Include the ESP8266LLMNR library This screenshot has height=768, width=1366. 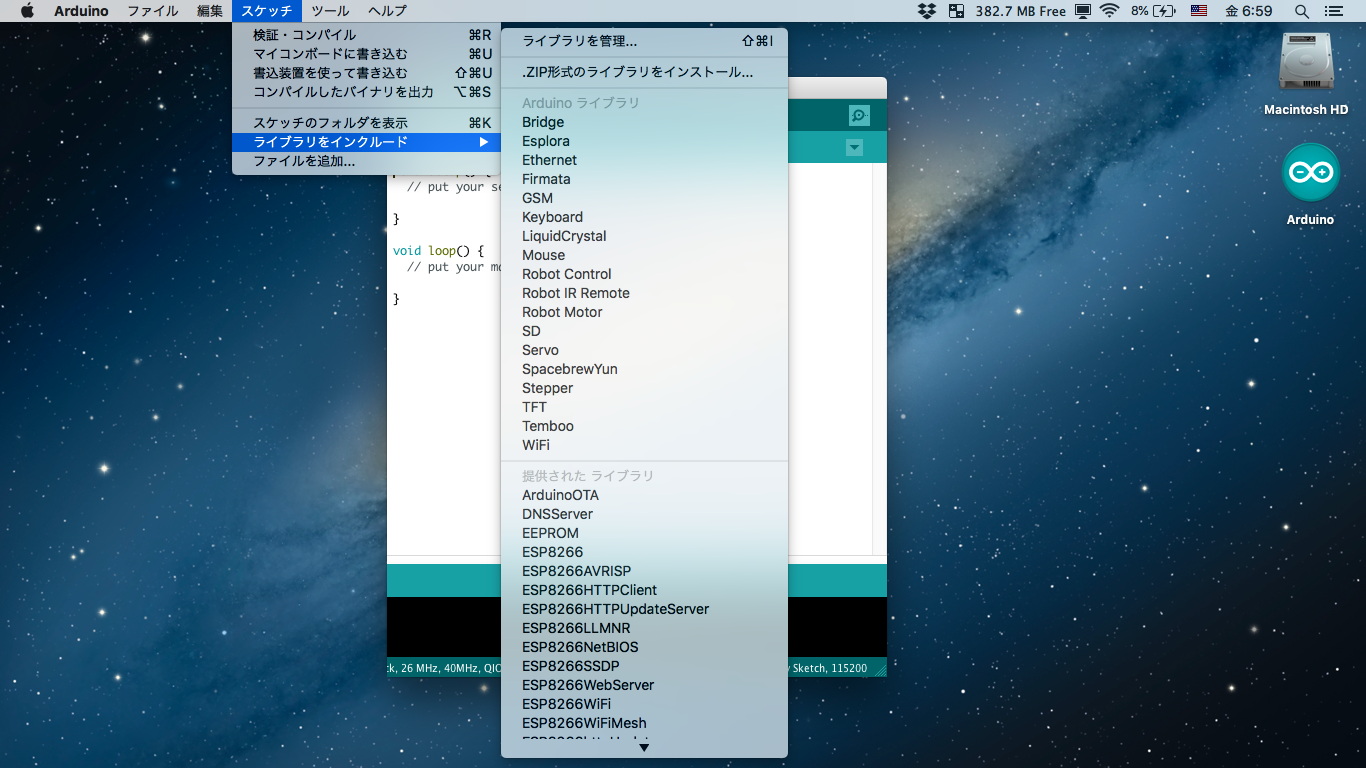pos(644,628)
